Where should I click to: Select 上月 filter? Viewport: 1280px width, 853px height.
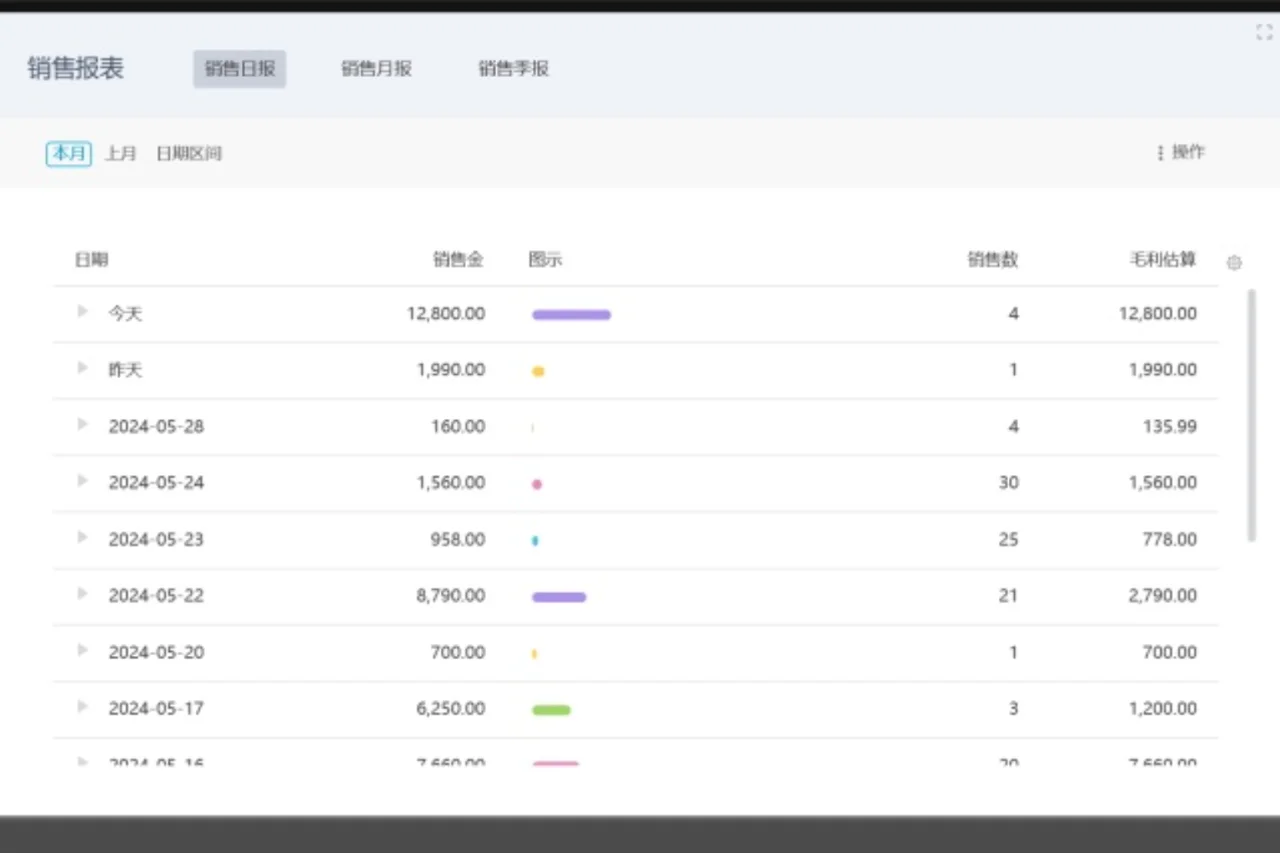pyautogui.click(x=121, y=153)
